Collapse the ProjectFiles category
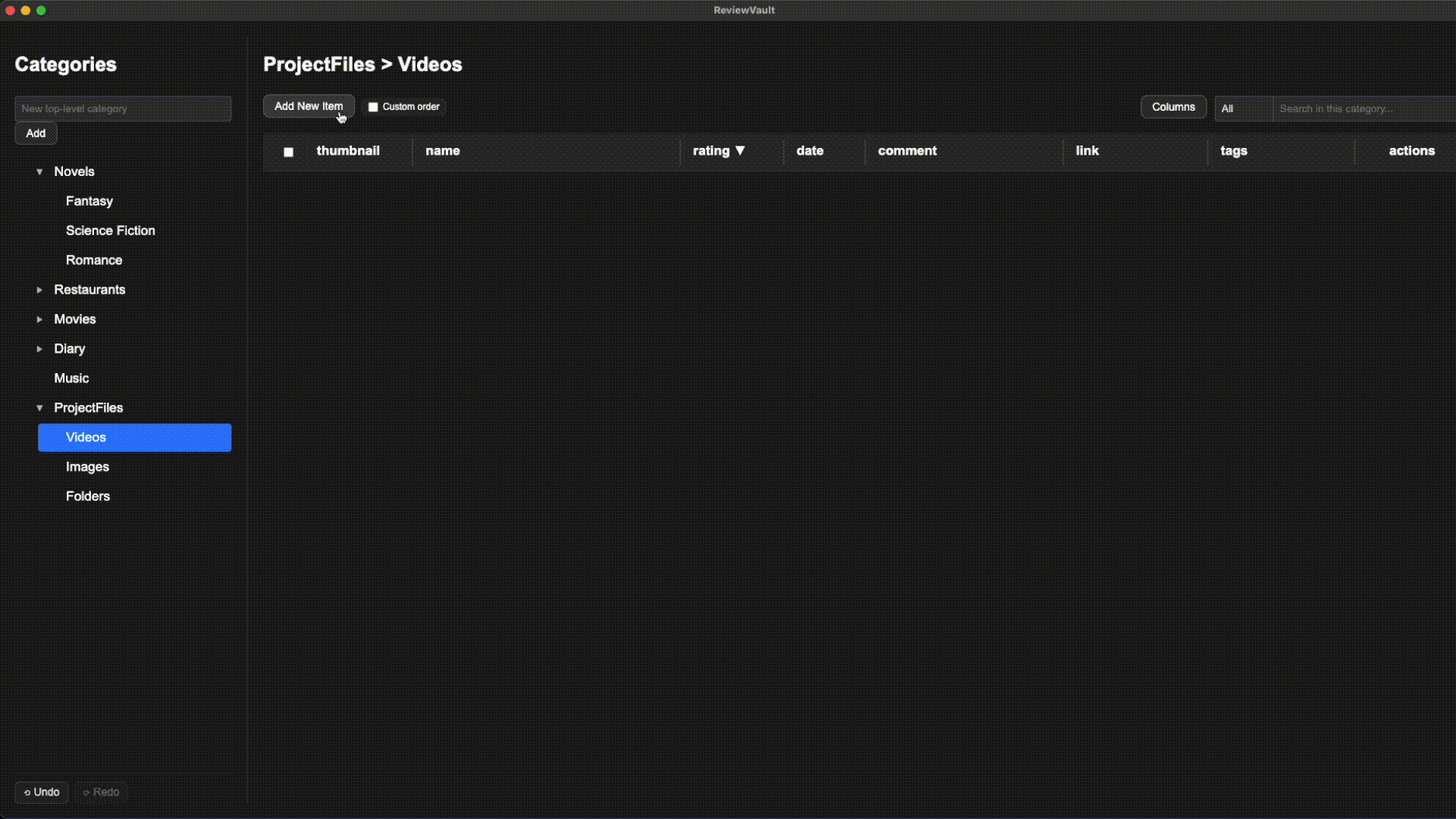 click(x=39, y=408)
